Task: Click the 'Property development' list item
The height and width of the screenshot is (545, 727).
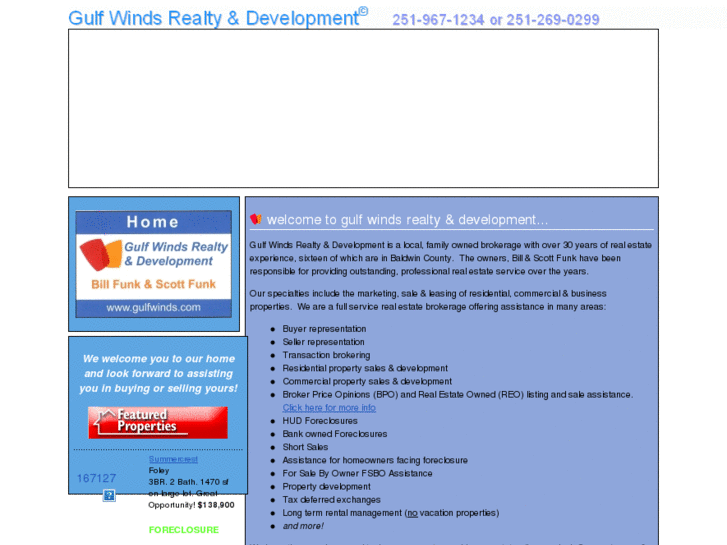Action: 326,487
